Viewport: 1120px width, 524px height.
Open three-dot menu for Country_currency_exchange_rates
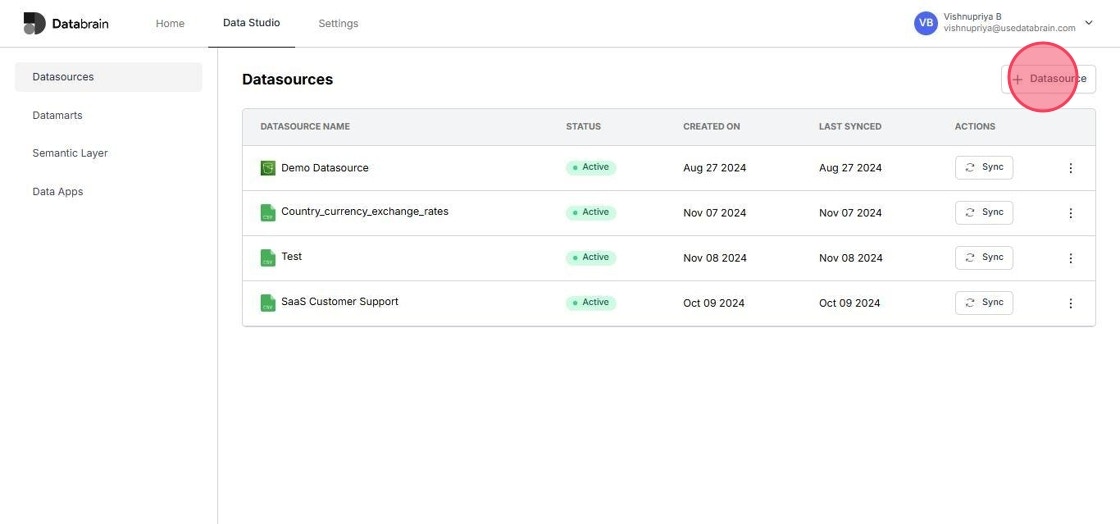1070,213
